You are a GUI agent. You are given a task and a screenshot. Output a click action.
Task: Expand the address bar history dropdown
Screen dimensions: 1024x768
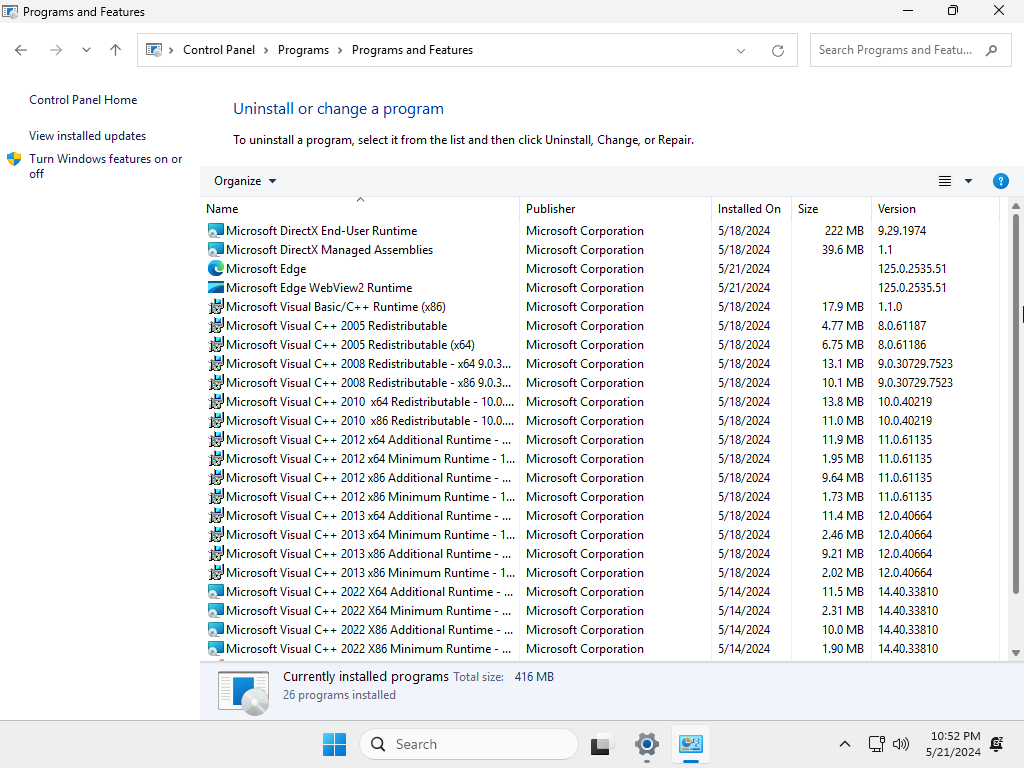741,50
